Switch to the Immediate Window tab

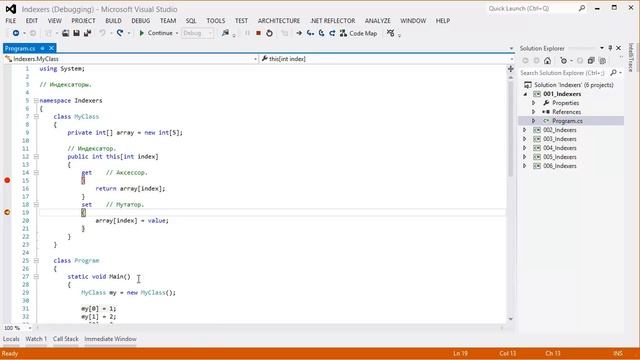(110, 339)
